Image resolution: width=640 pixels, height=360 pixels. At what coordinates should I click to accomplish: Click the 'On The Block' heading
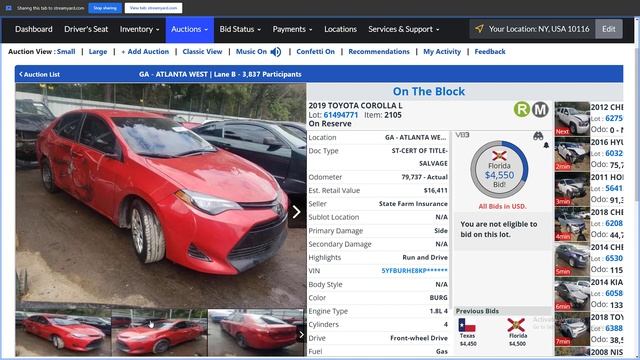tap(429, 91)
